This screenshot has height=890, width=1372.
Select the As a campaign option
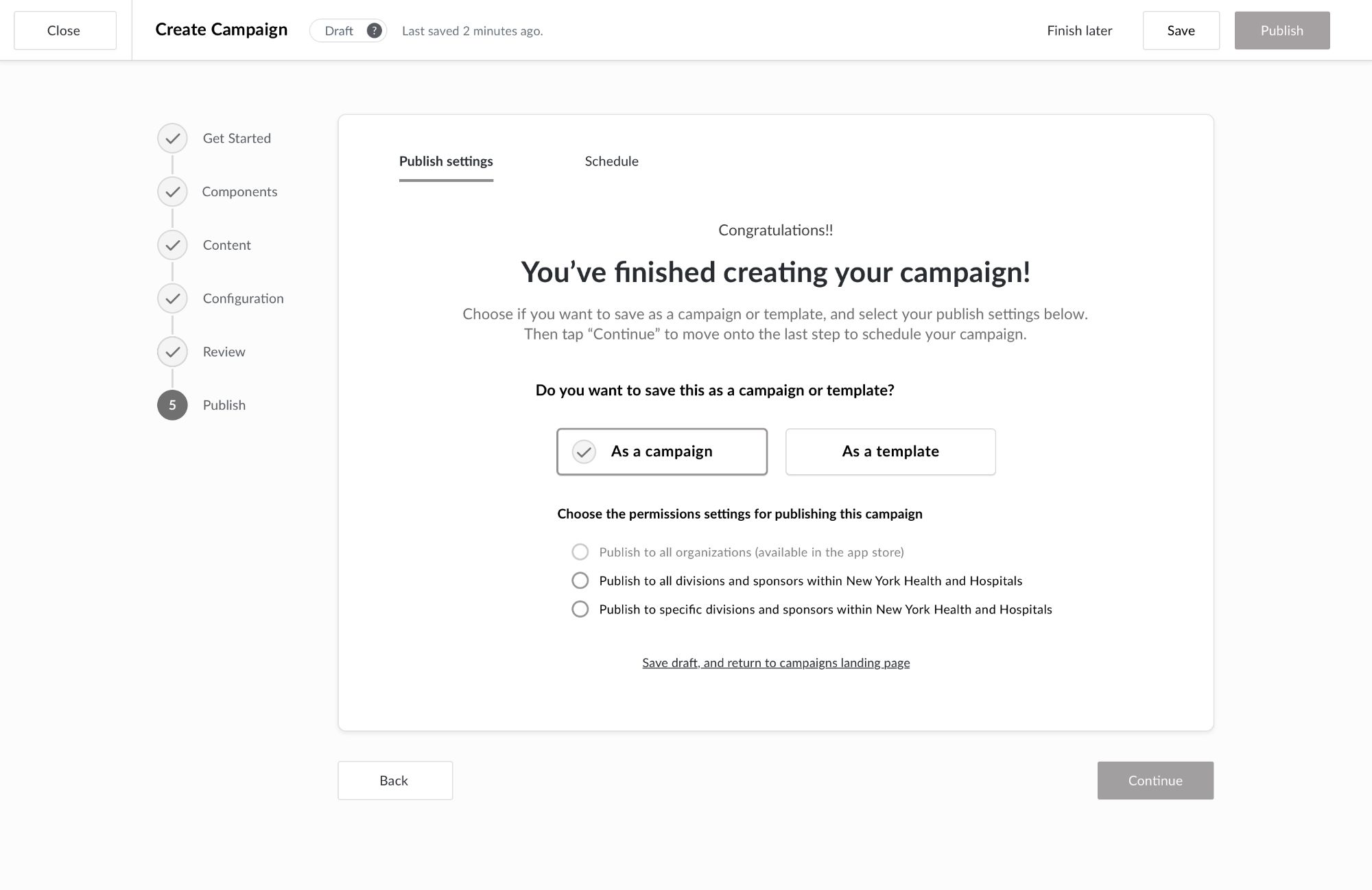[x=661, y=452]
